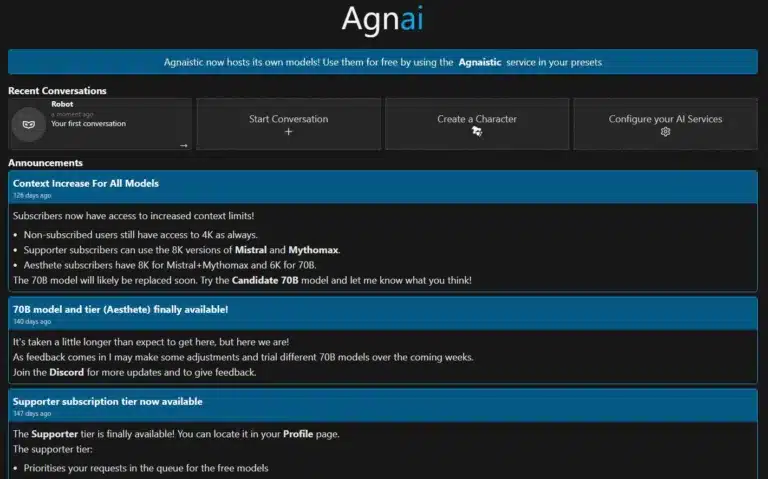Click the wand icon under Create a Character
This screenshot has width=768, height=479.
click(x=477, y=131)
